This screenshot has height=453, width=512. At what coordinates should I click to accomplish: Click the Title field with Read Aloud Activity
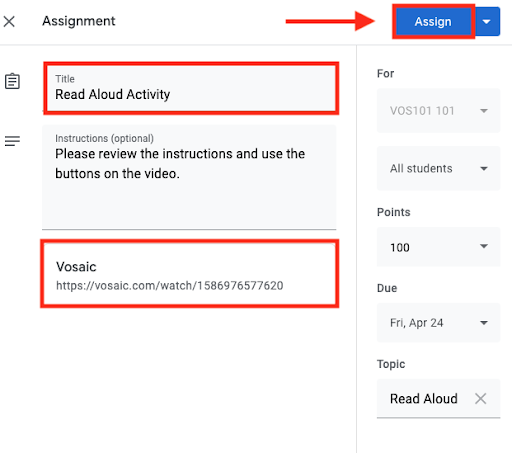click(x=190, y=88)
